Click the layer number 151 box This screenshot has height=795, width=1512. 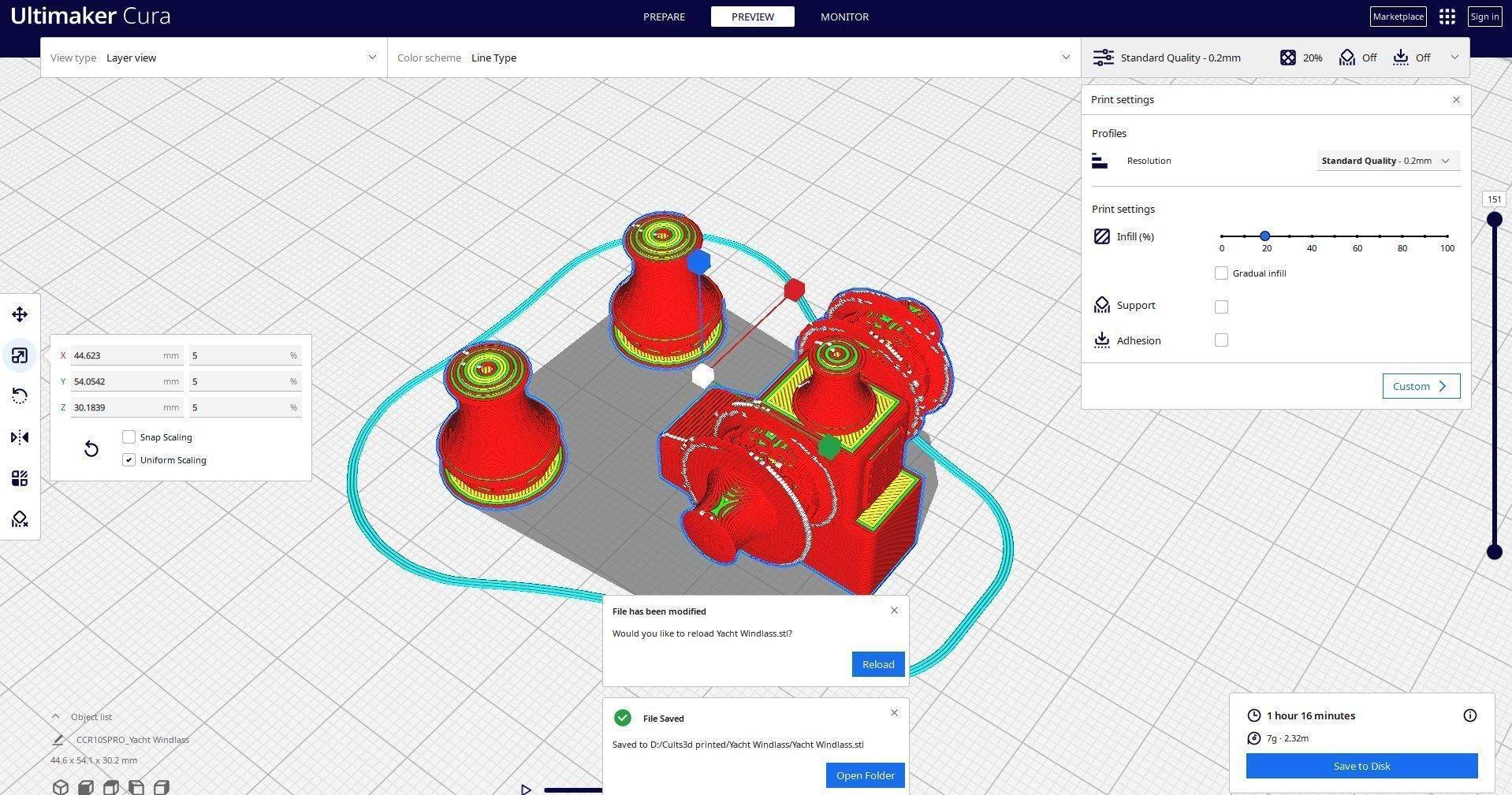(x=1494, y=199)
